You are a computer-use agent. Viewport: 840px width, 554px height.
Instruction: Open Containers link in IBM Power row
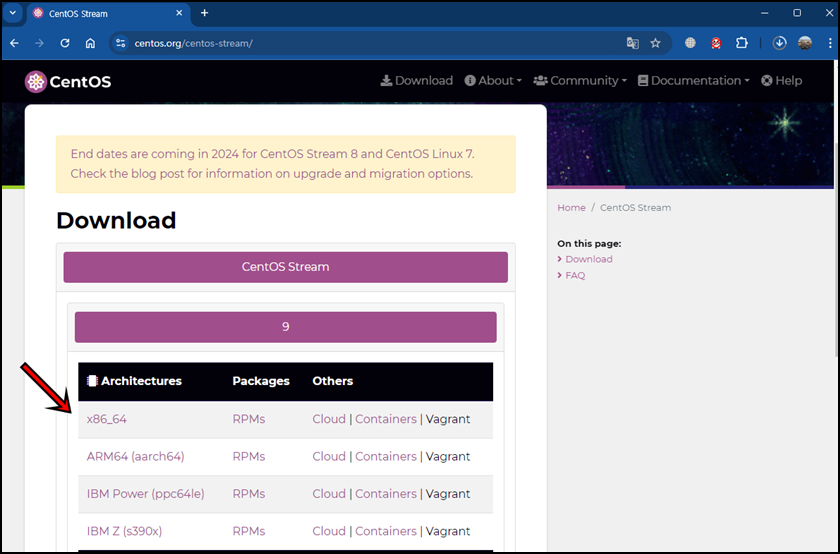386,493
